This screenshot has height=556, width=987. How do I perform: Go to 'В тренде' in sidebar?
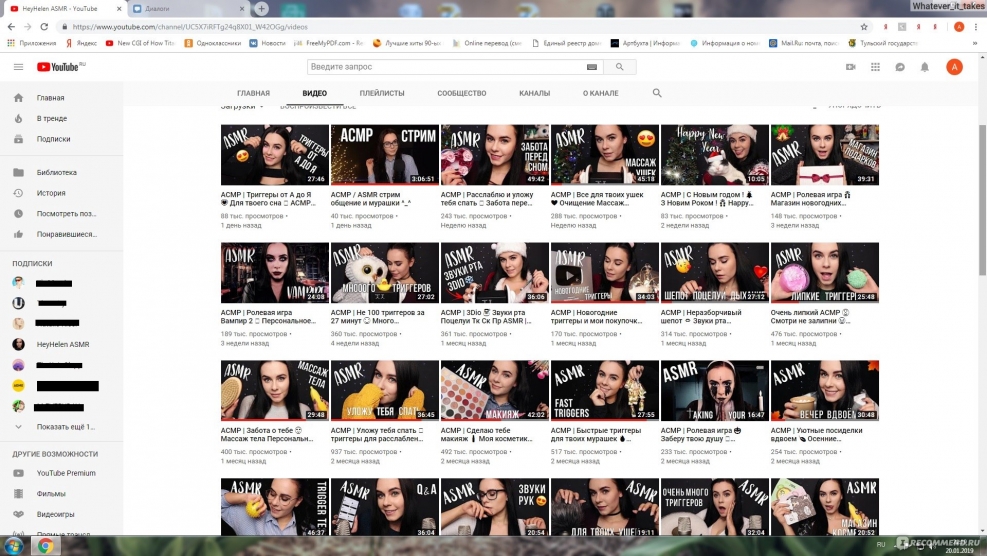point(52,118)
